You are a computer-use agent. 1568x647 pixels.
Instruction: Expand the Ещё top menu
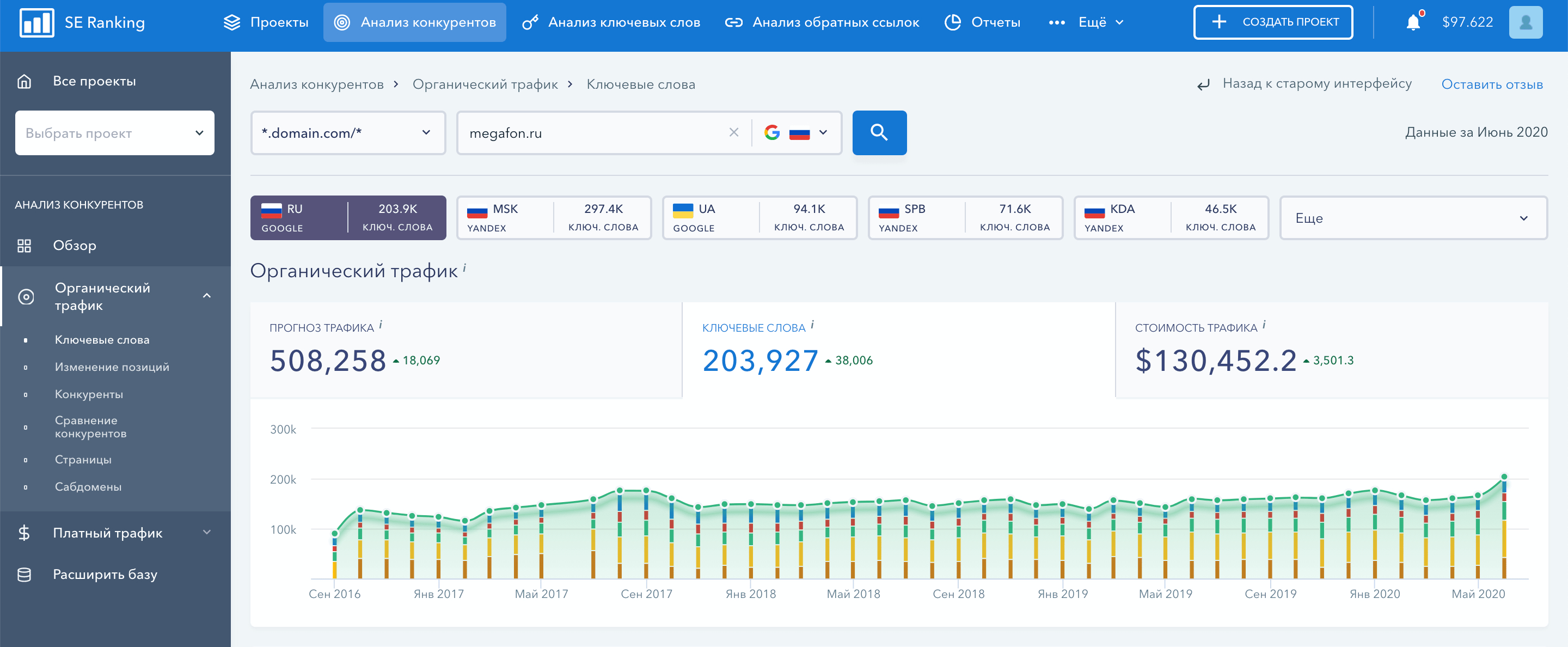click(x=1100, y=22)
